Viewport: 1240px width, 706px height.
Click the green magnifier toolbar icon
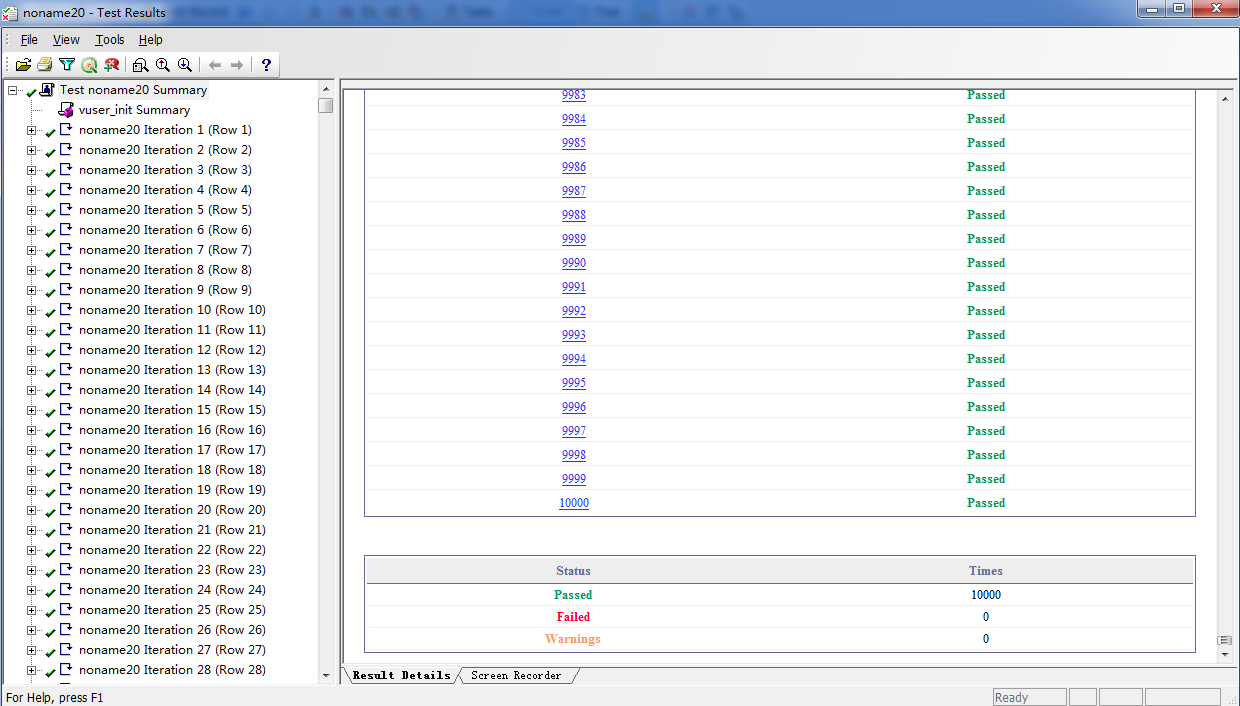[x=89, y=65]
